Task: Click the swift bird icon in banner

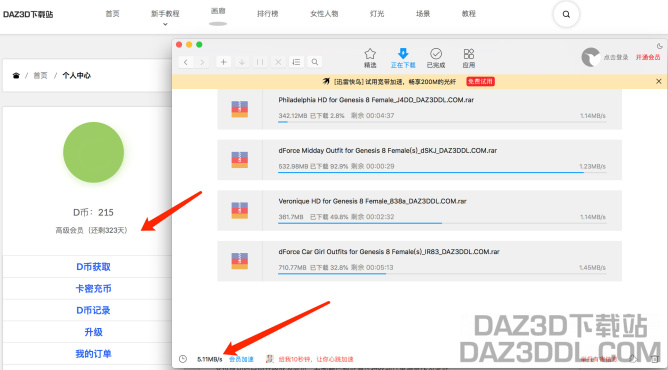Action: click(326, 81)
